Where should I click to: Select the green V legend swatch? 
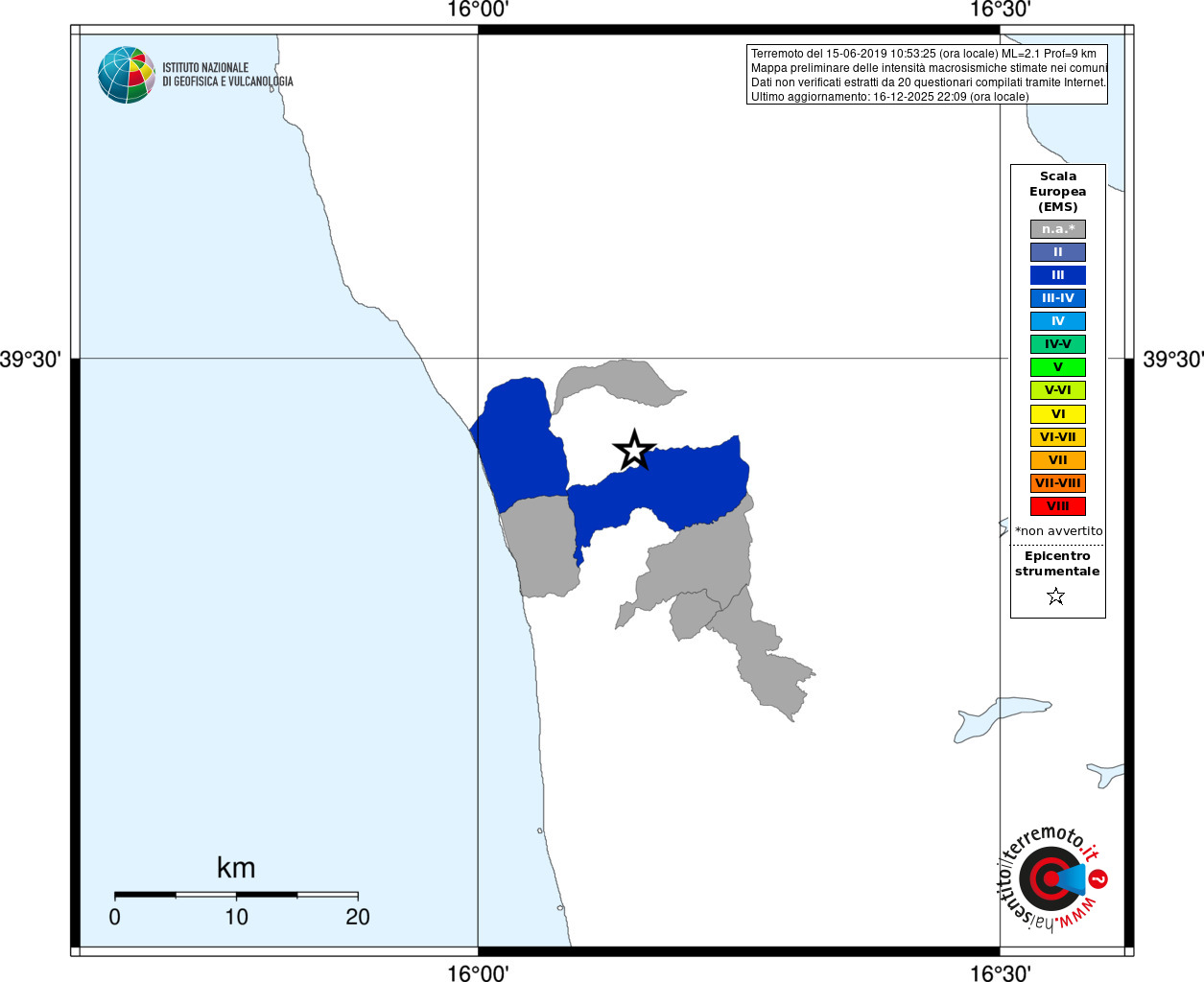point(1058,367)
